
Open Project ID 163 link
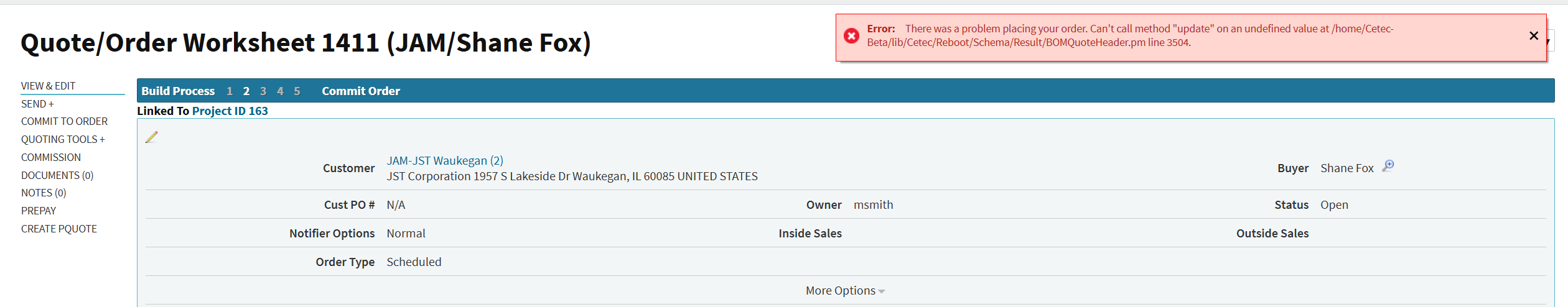(x=230, y=111)
